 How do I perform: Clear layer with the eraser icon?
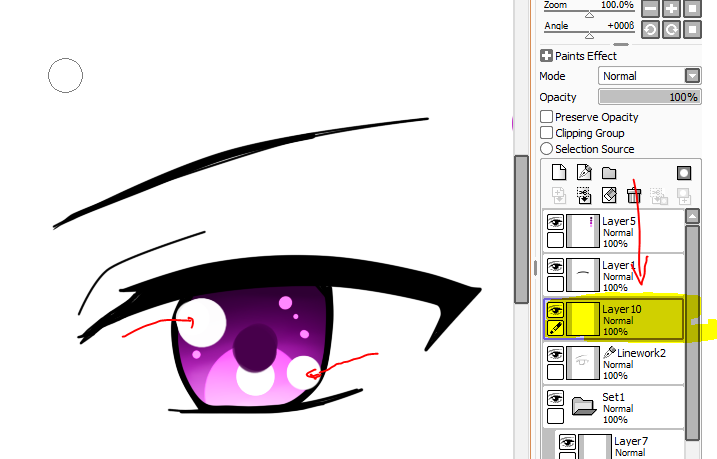coord(609,196)
